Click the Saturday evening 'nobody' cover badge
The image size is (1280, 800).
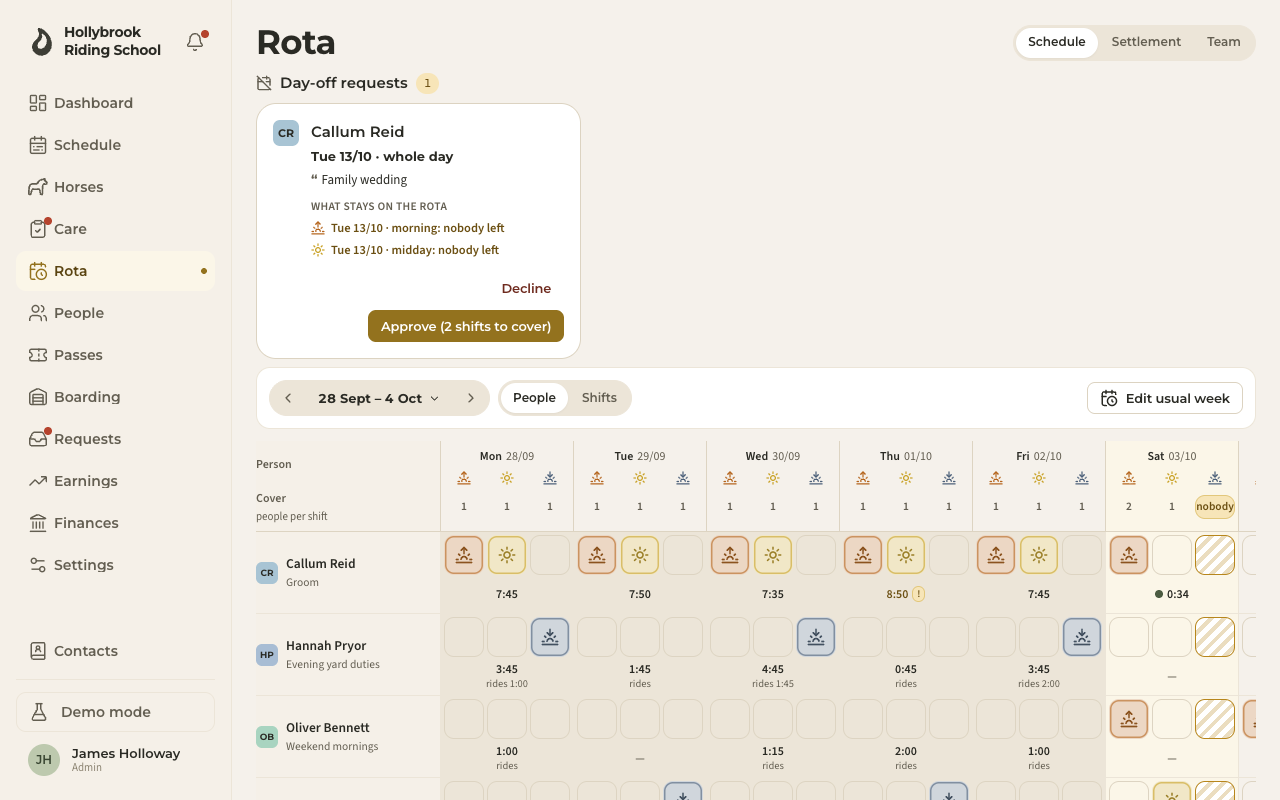(x=1215, y=507)
